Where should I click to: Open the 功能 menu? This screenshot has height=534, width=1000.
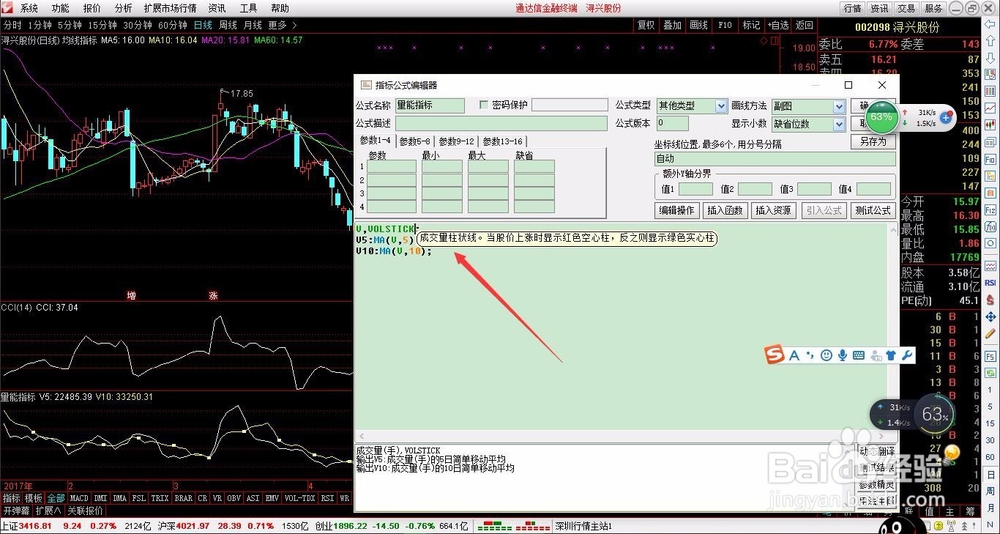click(x=61, y=8)
